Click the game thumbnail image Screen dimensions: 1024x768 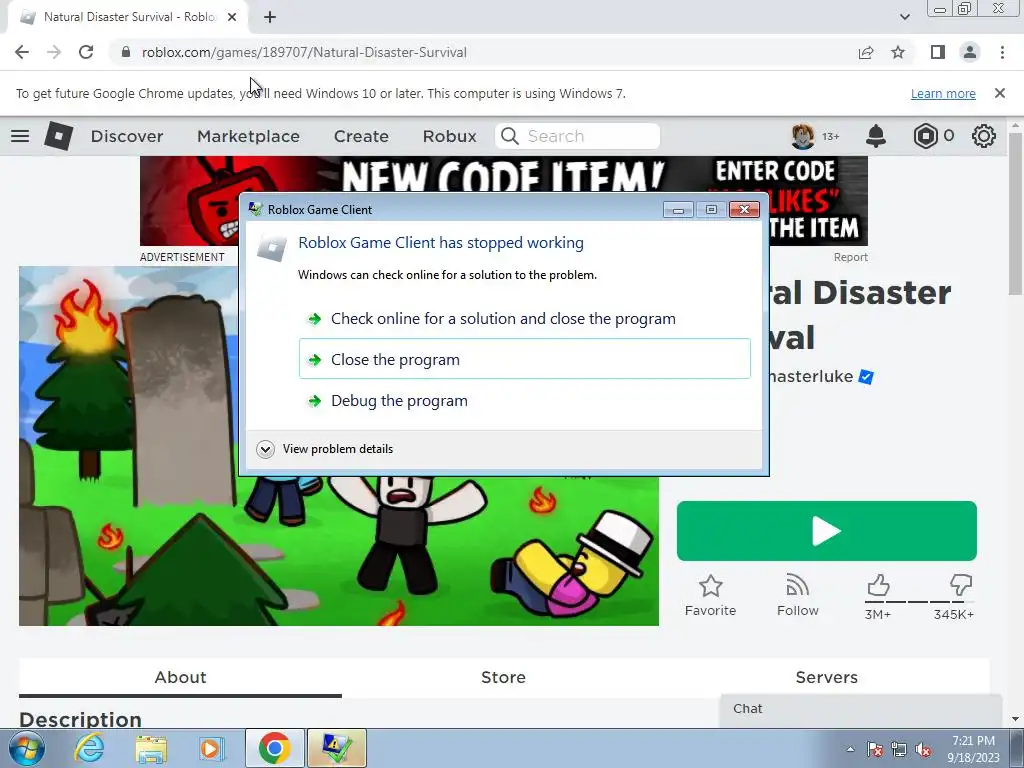click(x=338, y=446)
